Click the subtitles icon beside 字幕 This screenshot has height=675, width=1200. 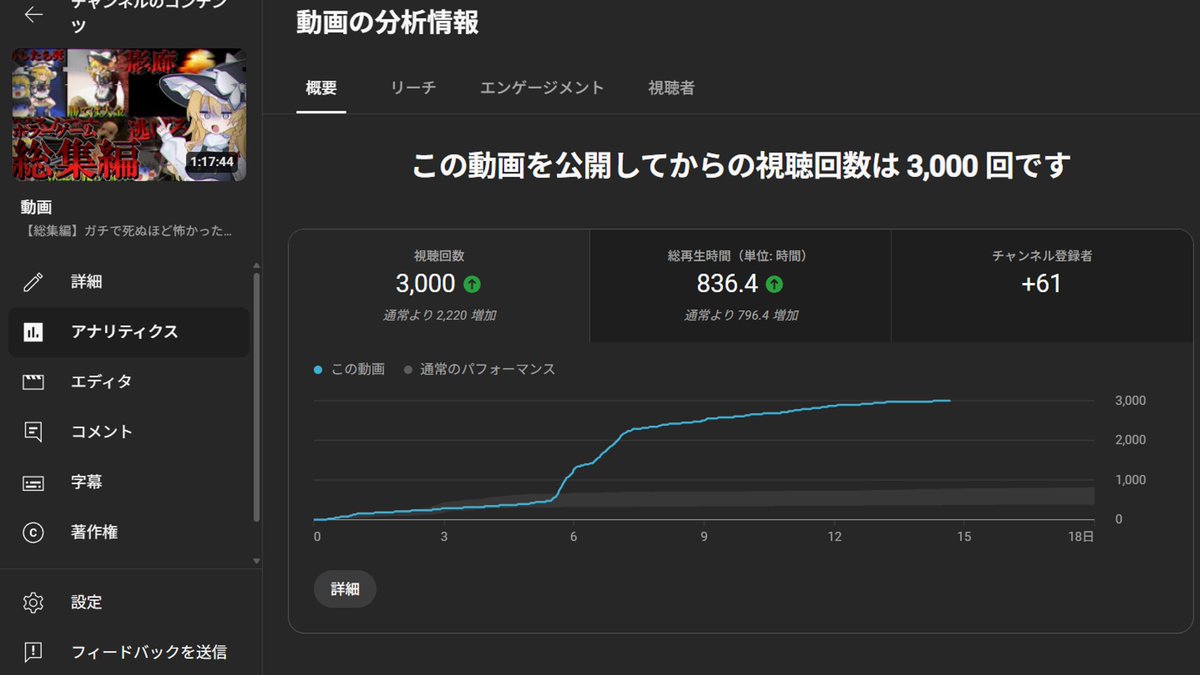coord(33,482)
